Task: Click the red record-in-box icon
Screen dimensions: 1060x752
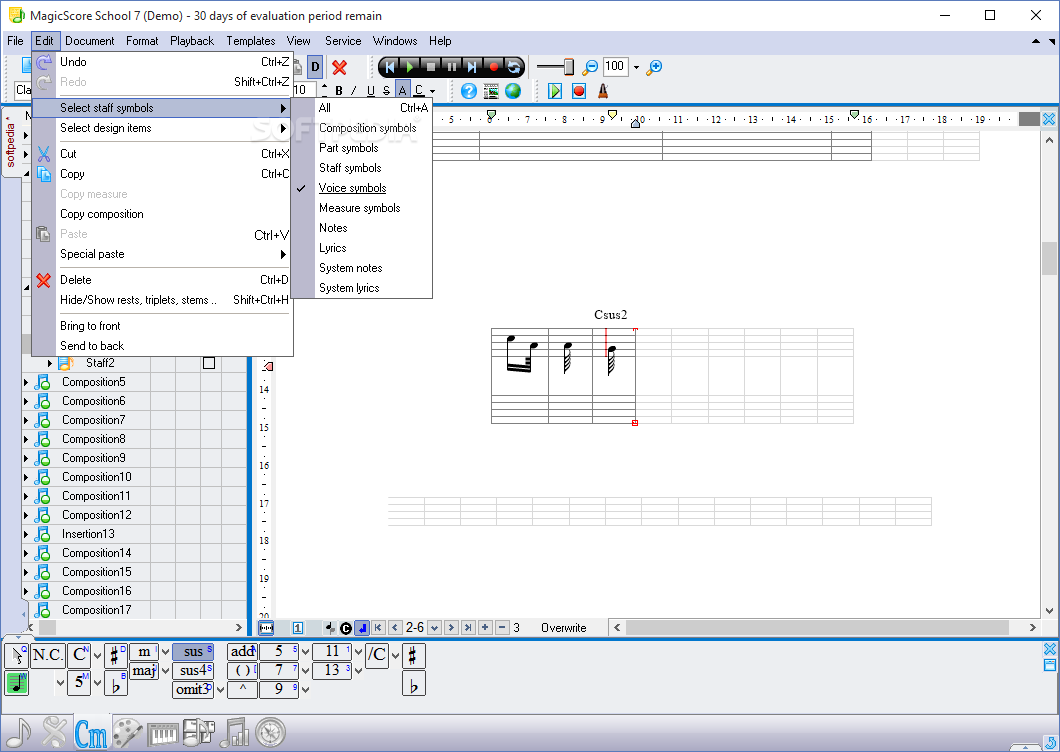Action: [579, 91]
